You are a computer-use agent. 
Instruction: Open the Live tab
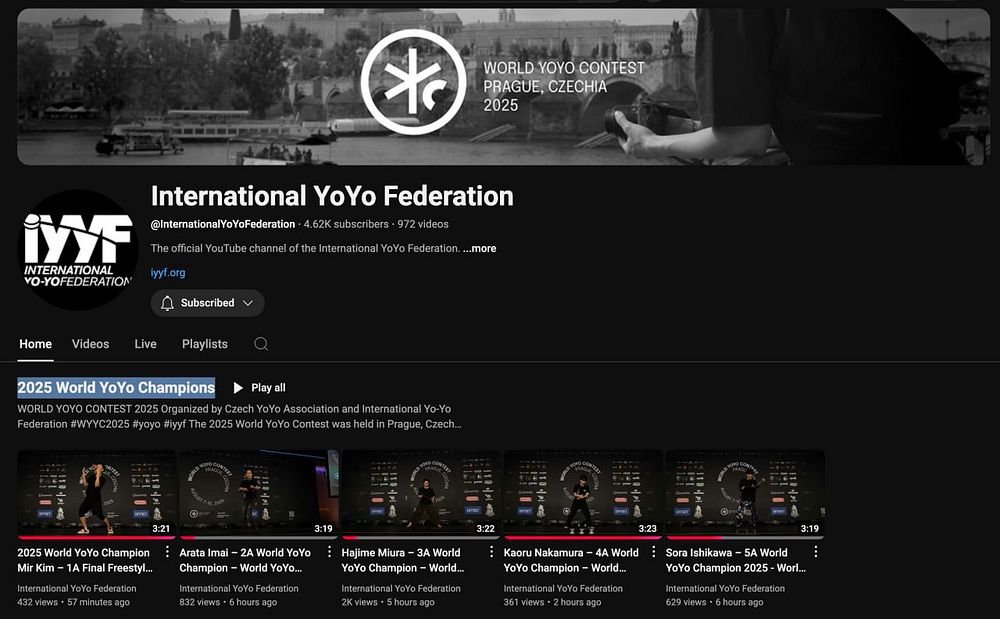[145, 344]
